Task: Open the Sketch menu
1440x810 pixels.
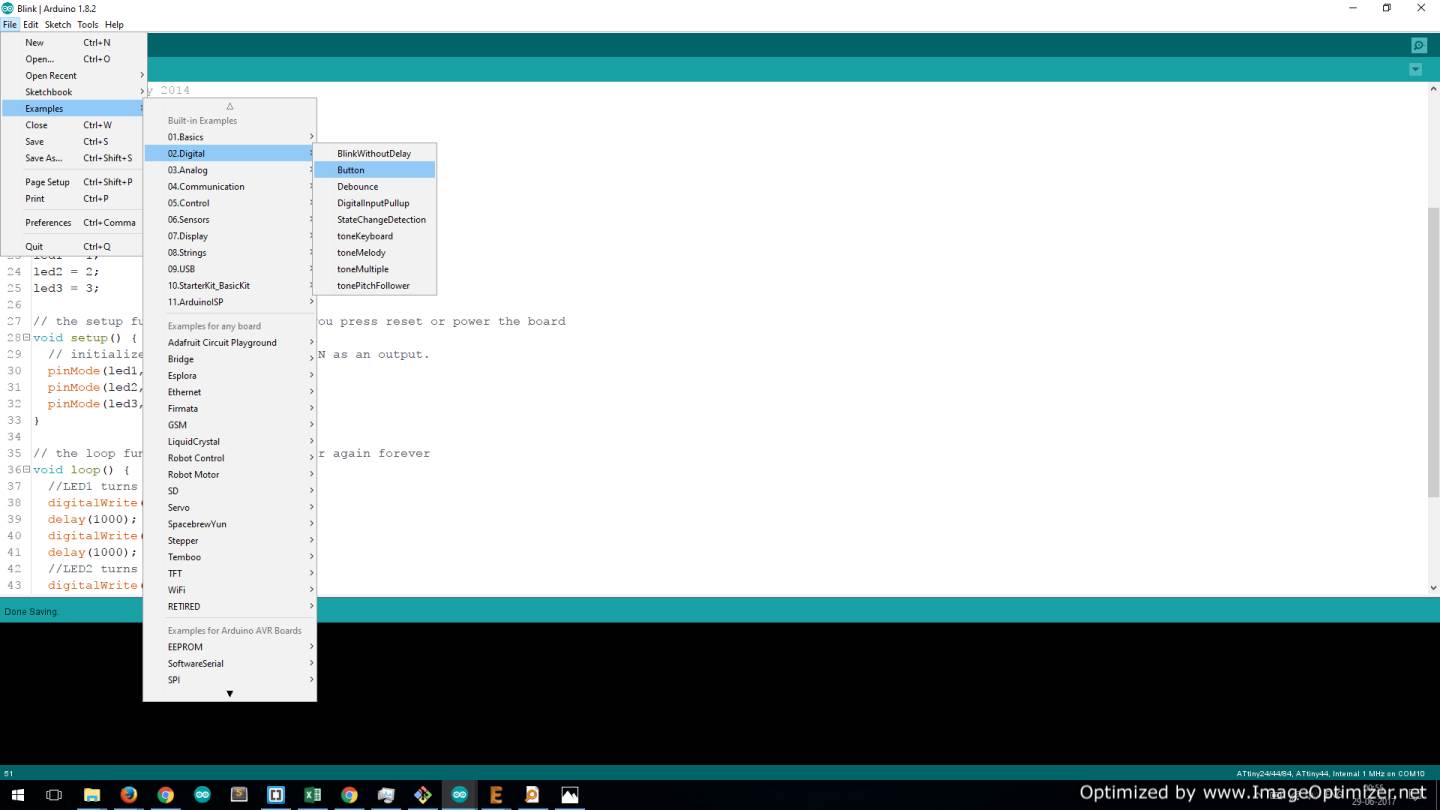Action: 58,24
